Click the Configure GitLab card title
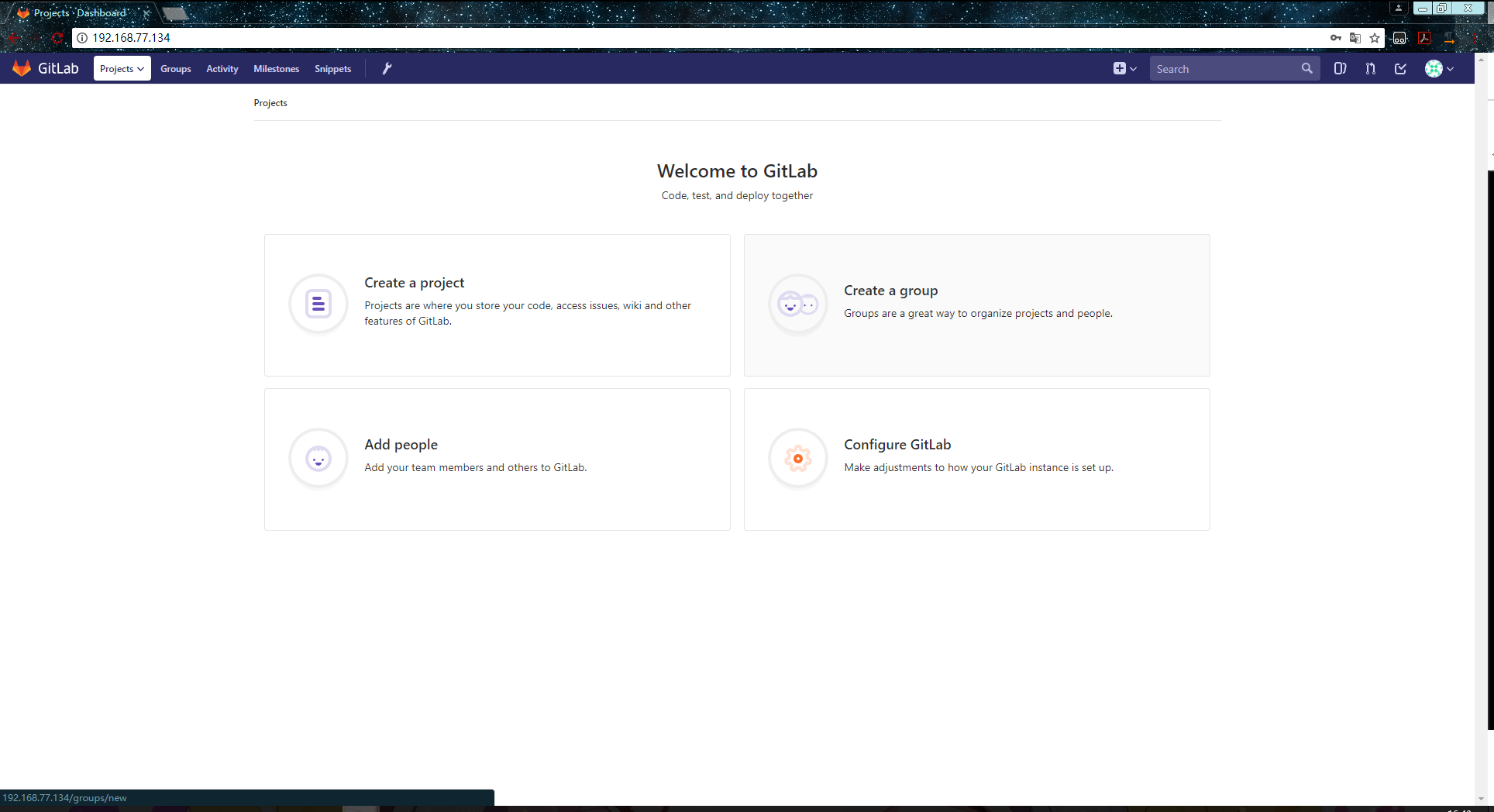Viewport: 1494px width, 812px height. pos(897,445)
